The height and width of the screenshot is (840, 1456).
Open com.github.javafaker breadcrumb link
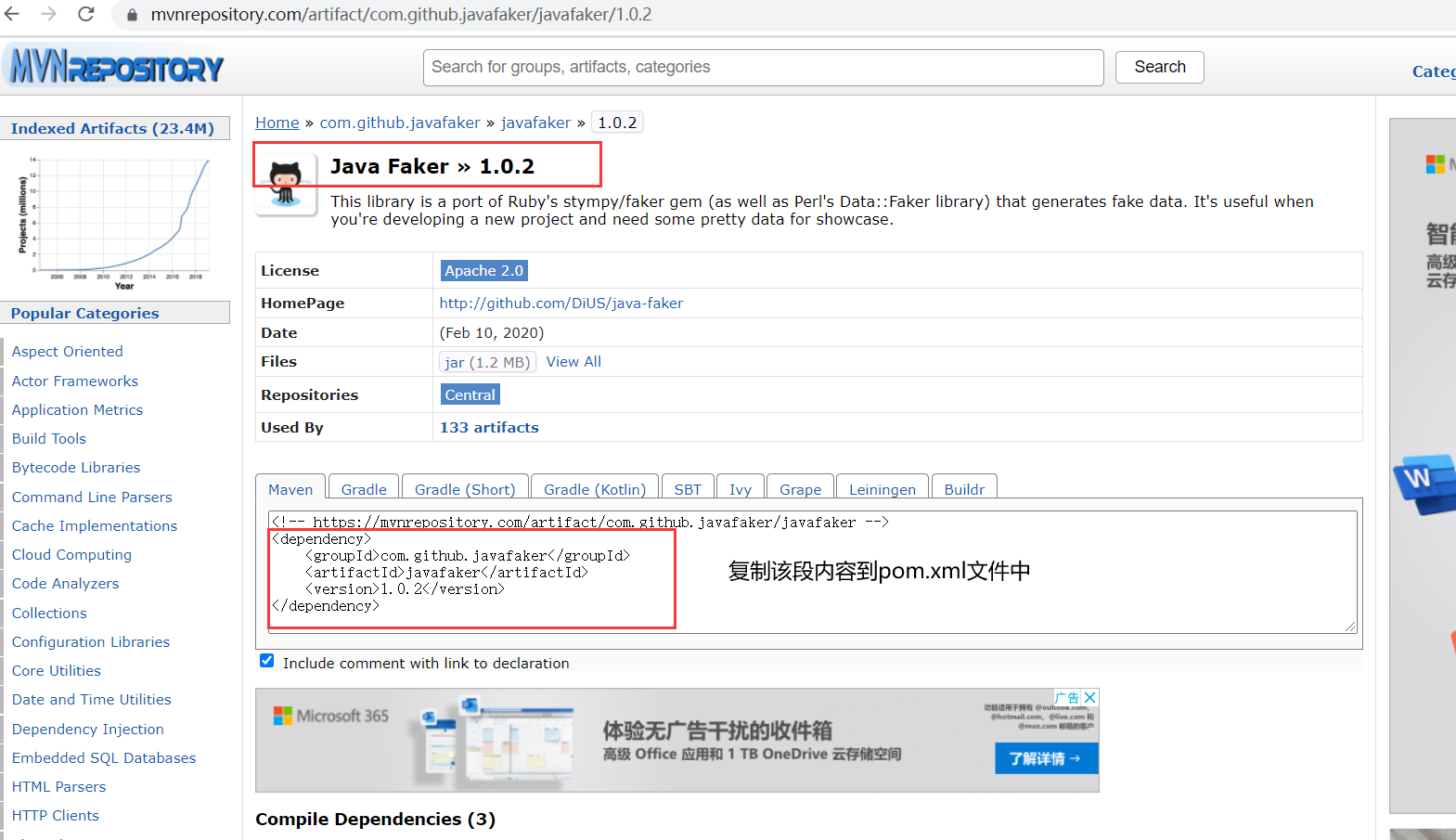pos(400,123)
